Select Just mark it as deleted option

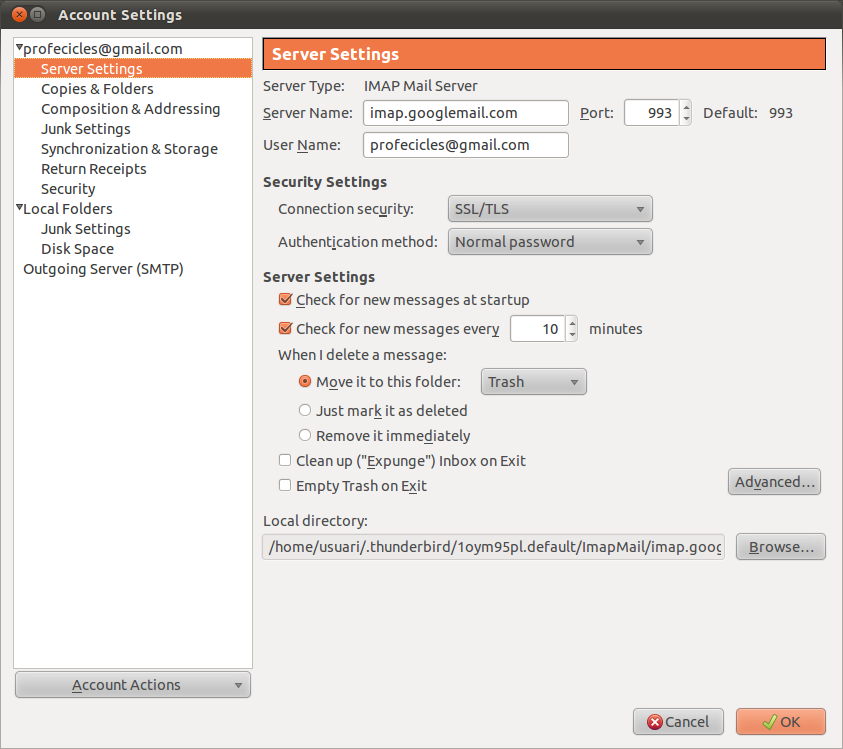tap(306, 410)
